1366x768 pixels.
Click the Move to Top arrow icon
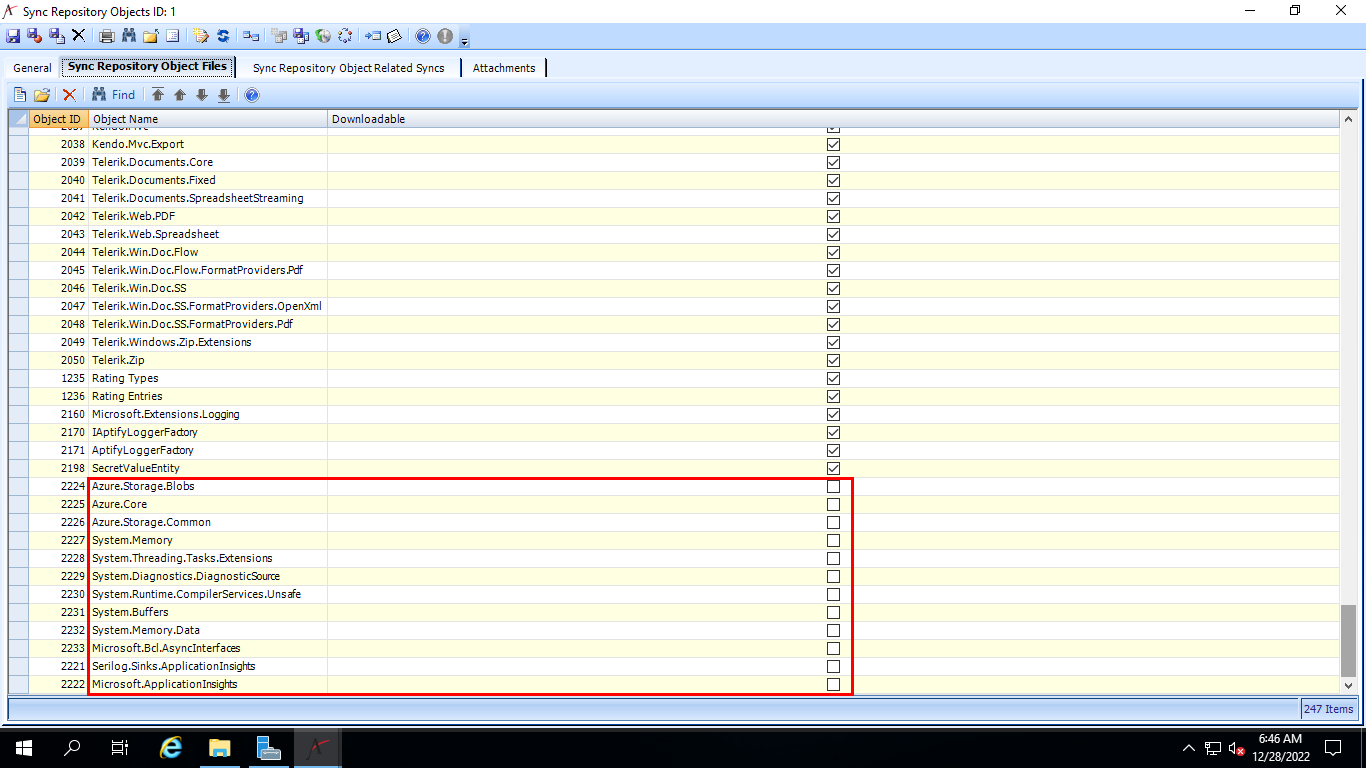[158, 95]
